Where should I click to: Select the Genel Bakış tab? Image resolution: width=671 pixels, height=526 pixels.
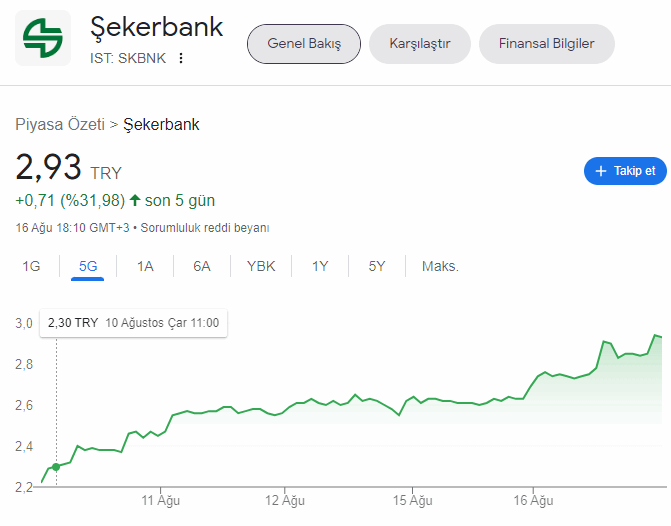[x=304, y=44]
